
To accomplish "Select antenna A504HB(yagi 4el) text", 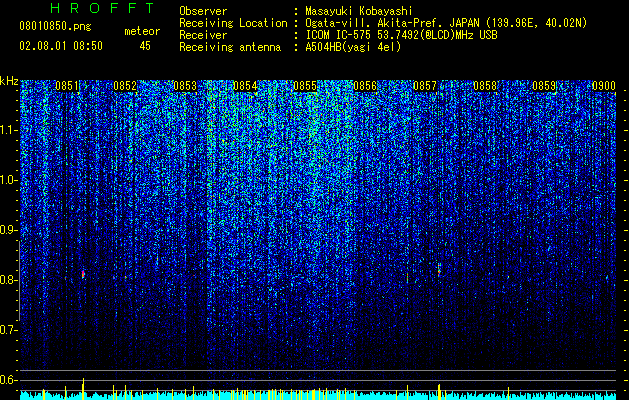I will pos(353,47).
